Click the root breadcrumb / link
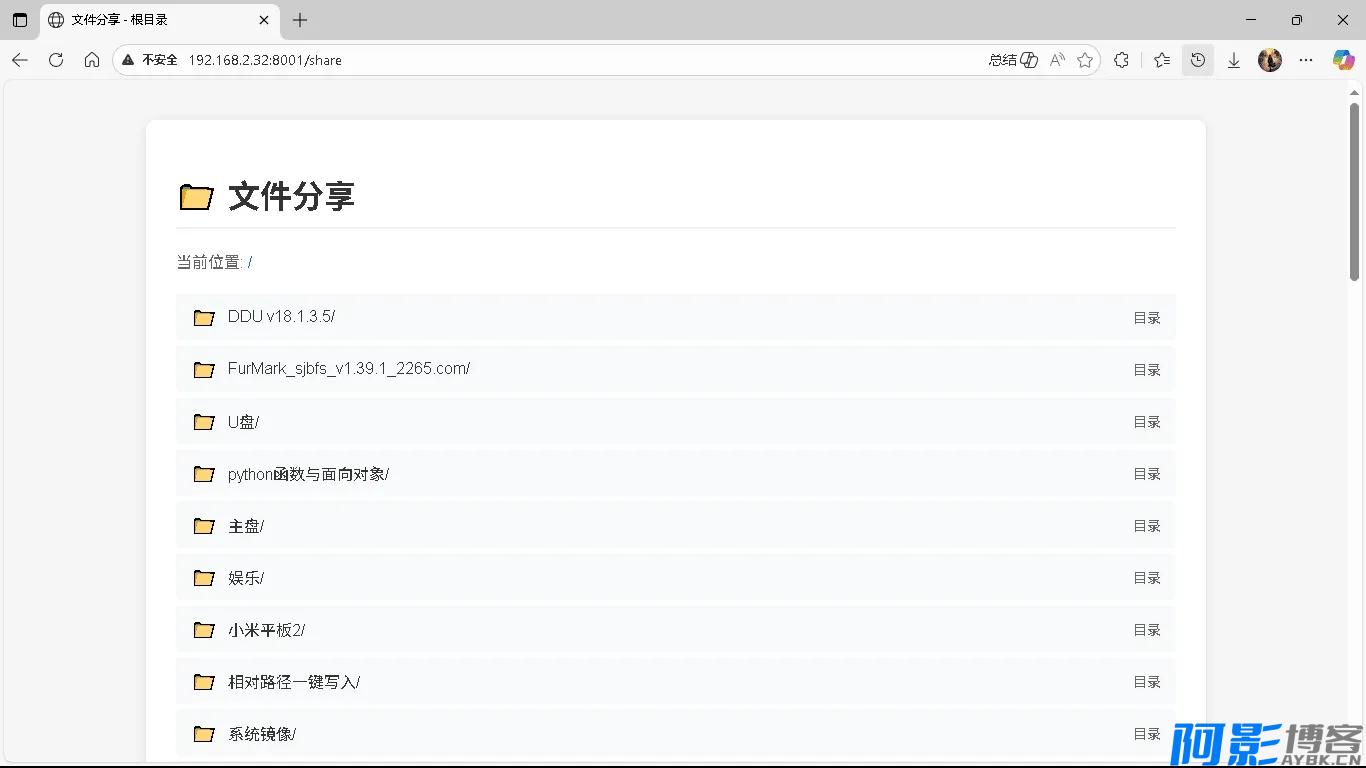Viewport: 1366px width, 768px height. 250,262
